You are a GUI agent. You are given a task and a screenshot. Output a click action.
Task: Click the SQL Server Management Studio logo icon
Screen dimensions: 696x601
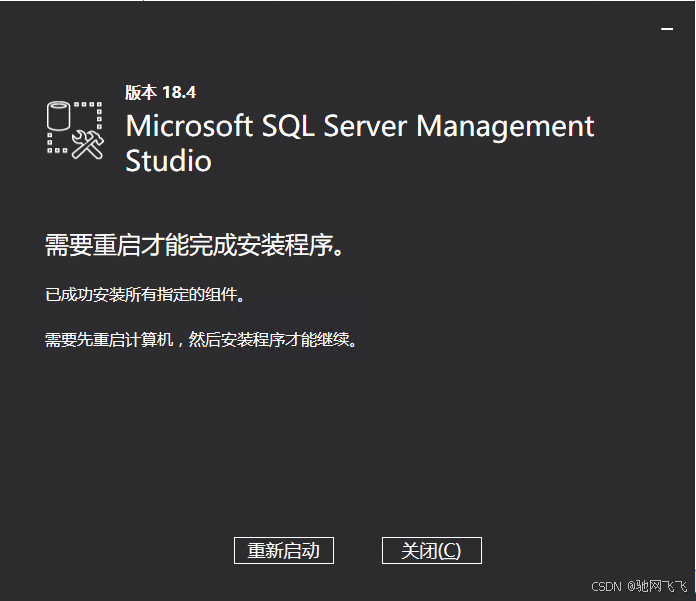[x=75, y=130]
